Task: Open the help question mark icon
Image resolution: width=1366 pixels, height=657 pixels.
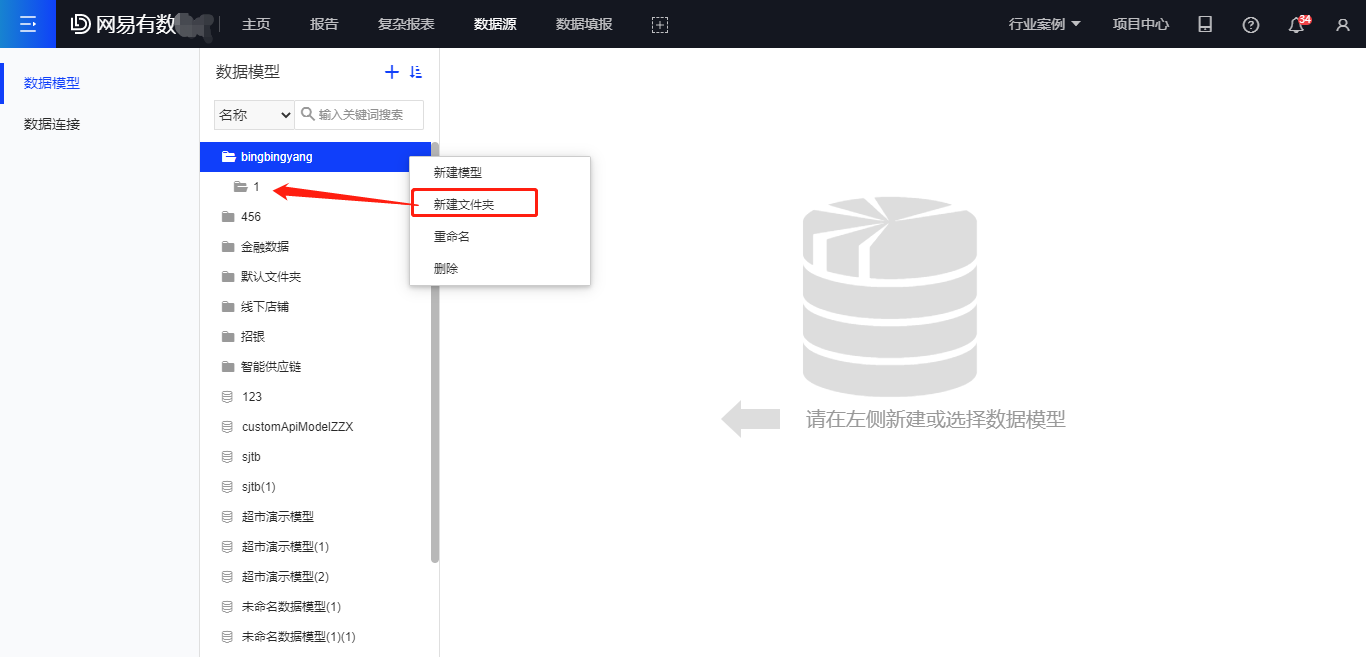Action: pyautogui.click(x=1251, y=25)
